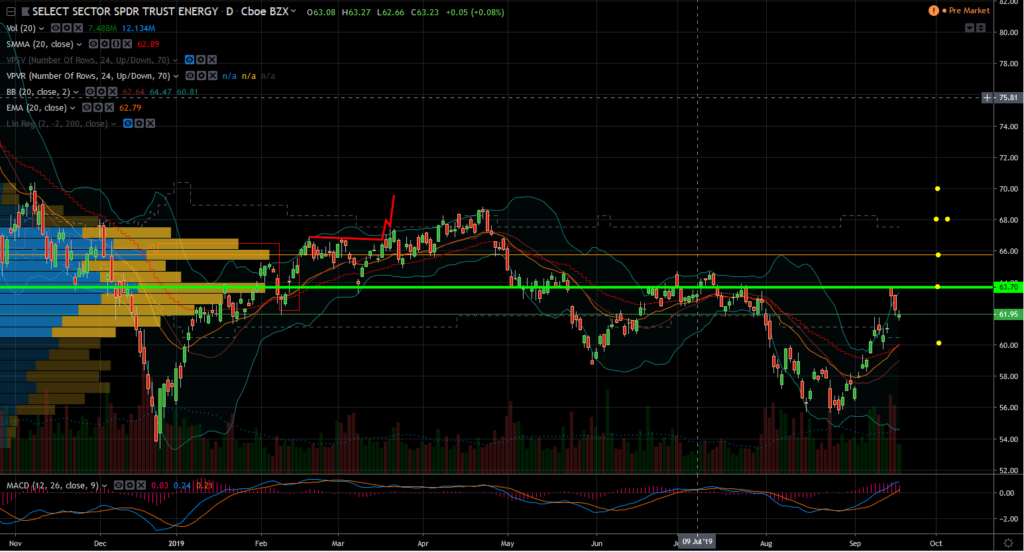Click the EMA (20, close) indicator name
1024x552 pixels.
click(37, 108)
